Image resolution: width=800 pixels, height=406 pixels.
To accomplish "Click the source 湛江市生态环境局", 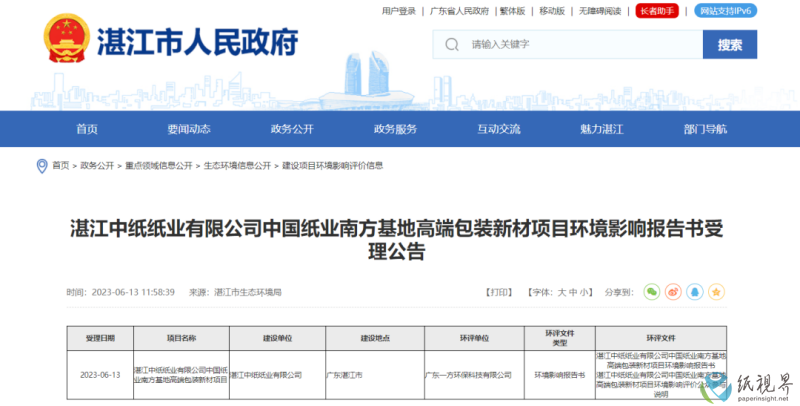I will coord(248,292).
